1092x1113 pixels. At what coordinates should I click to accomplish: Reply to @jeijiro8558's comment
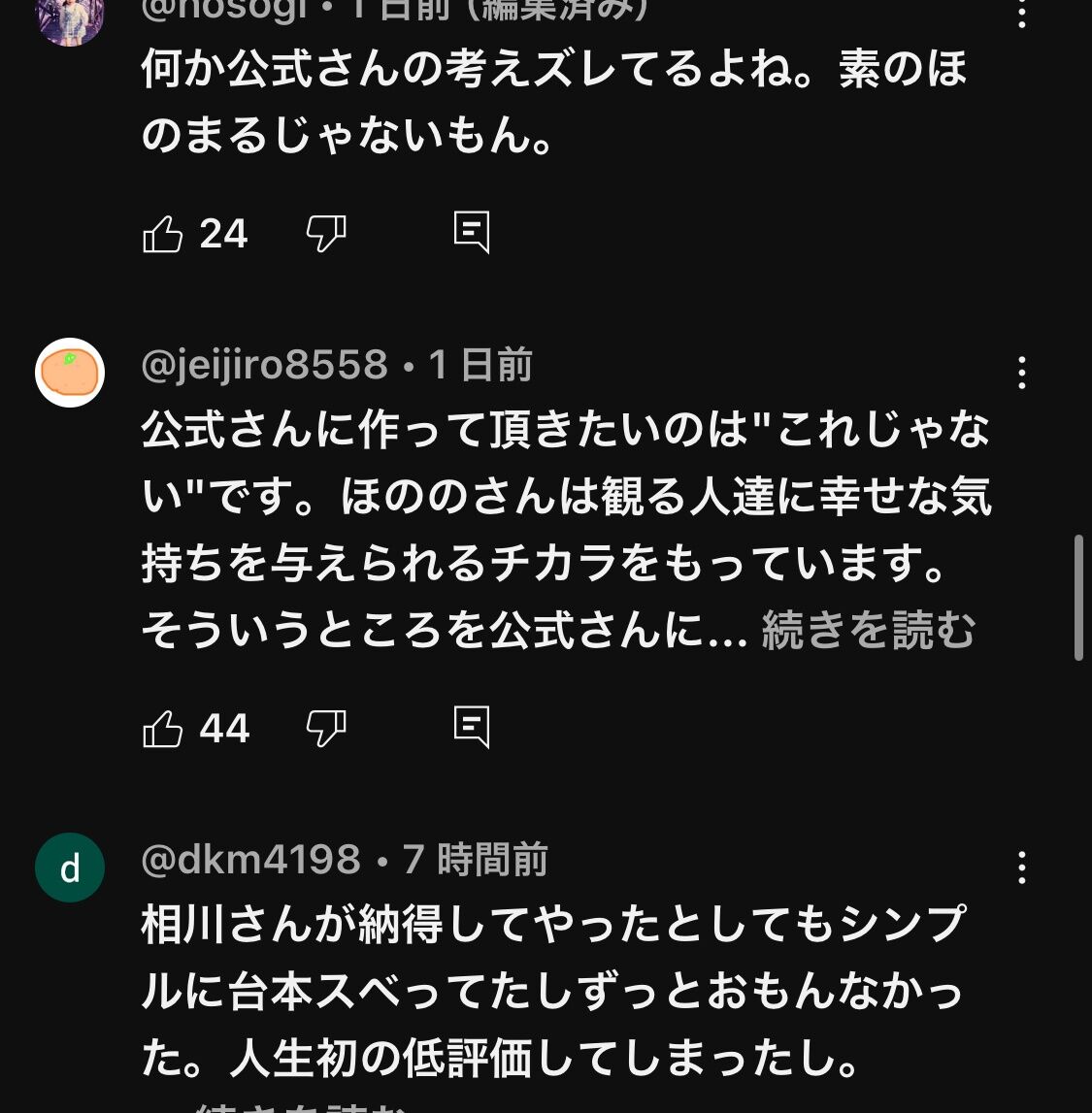472,727
